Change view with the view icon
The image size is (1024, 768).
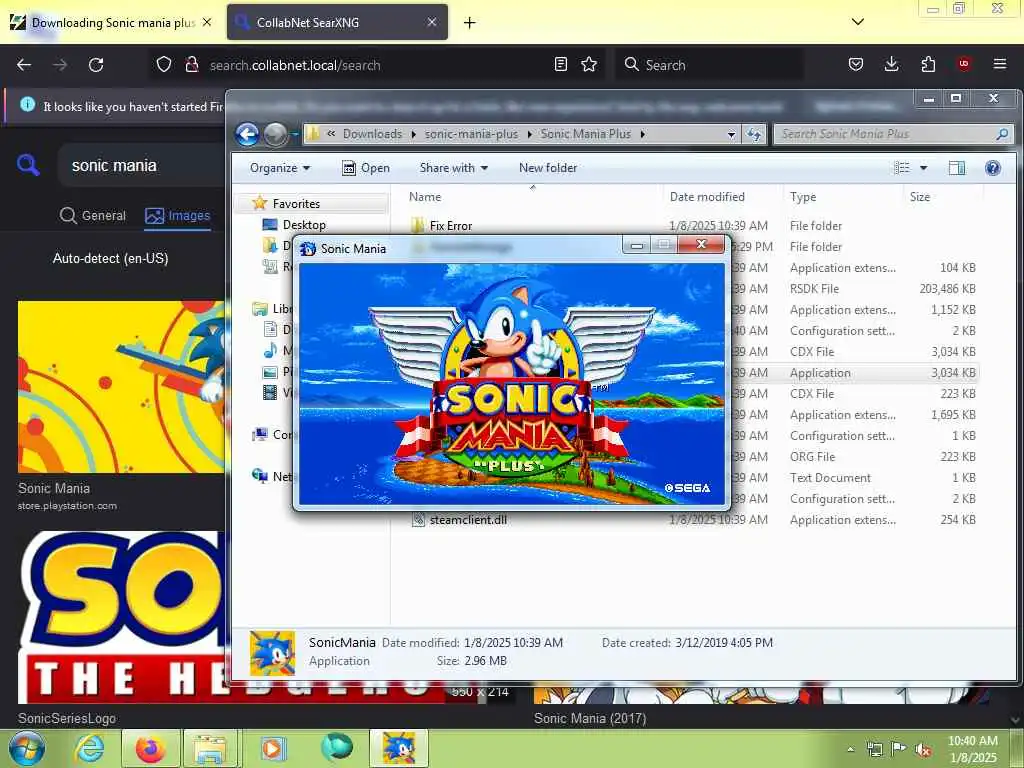(902, 168)
